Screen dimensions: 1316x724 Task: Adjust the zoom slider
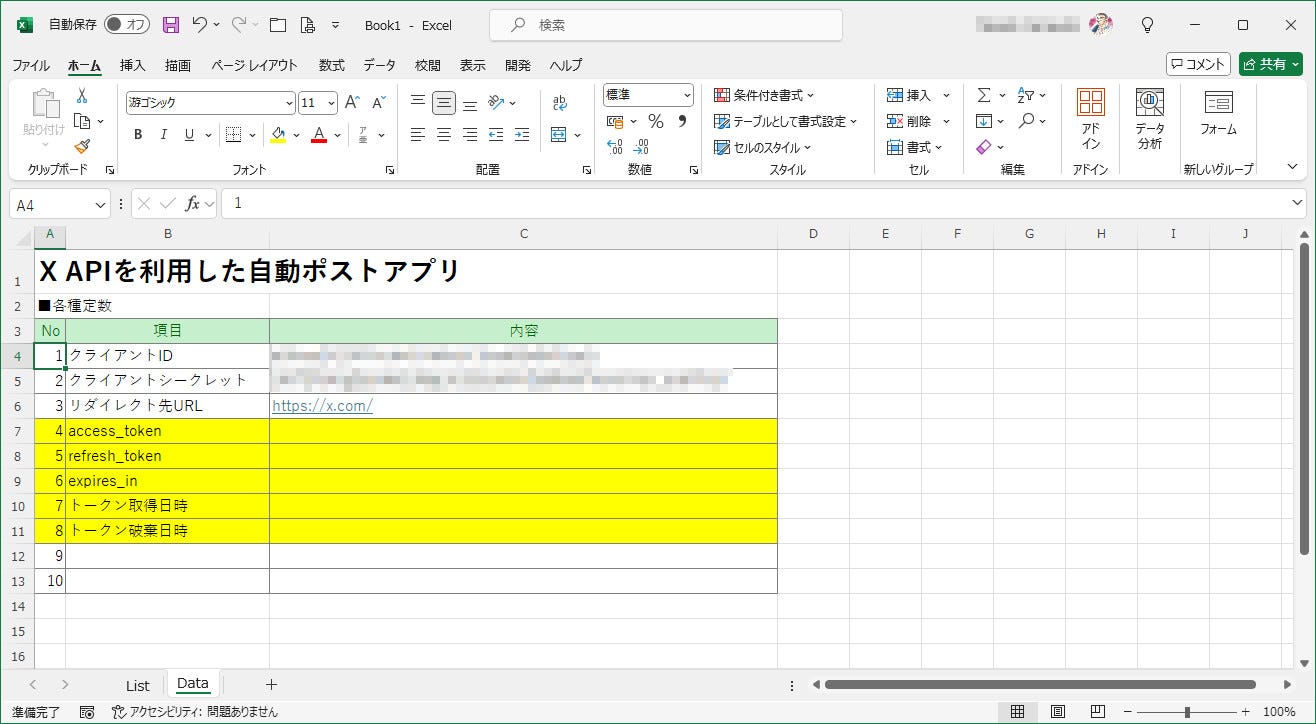pyautogui.click(x=1186, y=712)
